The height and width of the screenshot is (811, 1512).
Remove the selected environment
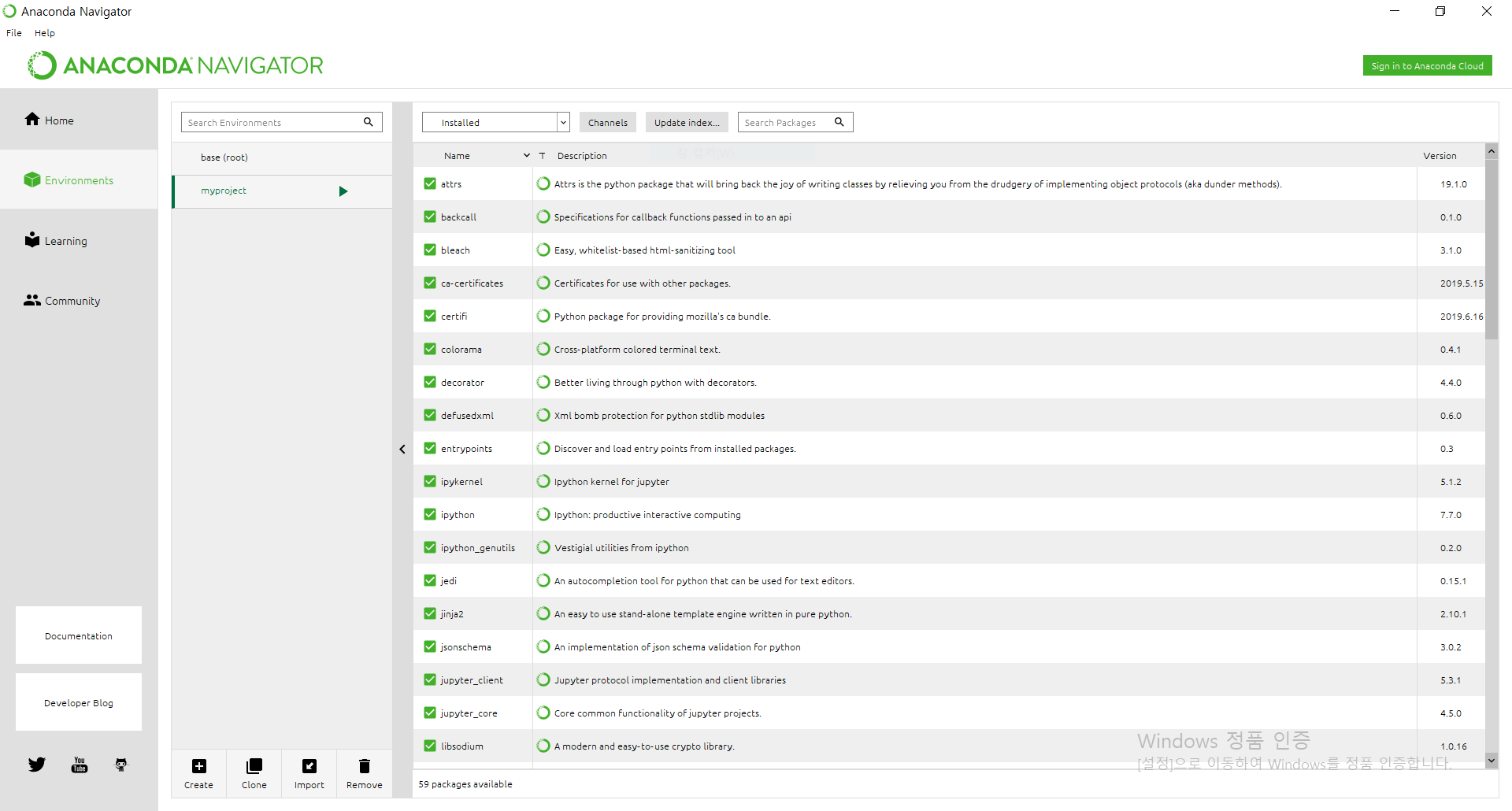[x=364, y=773]
